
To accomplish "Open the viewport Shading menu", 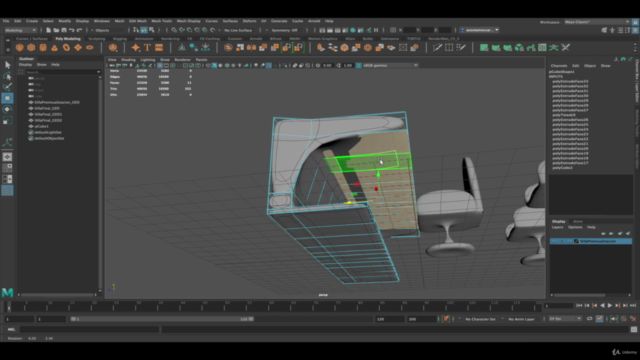I will point(128,60).
